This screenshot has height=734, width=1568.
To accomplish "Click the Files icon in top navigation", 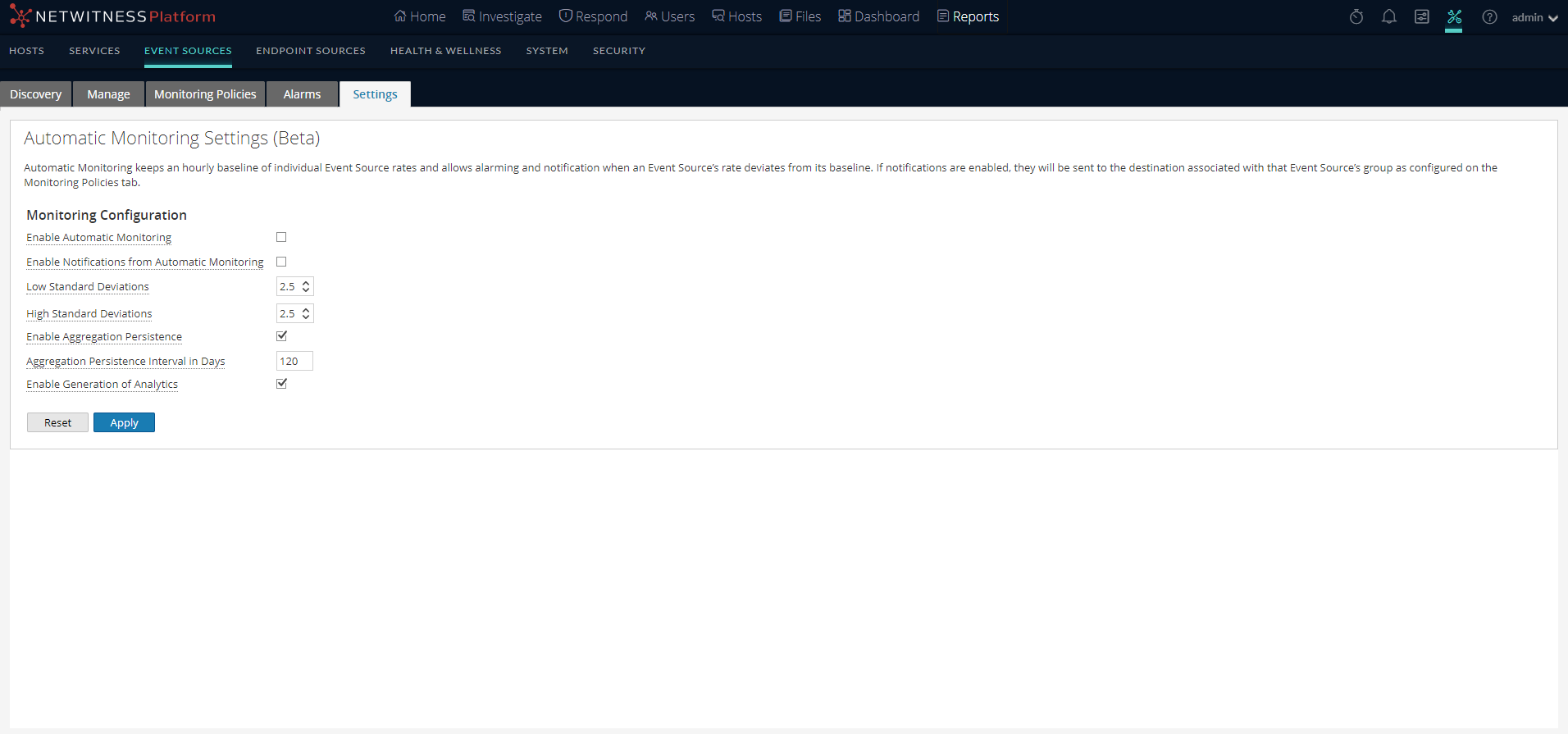I will pyautogui.click(x=786, y=16).
